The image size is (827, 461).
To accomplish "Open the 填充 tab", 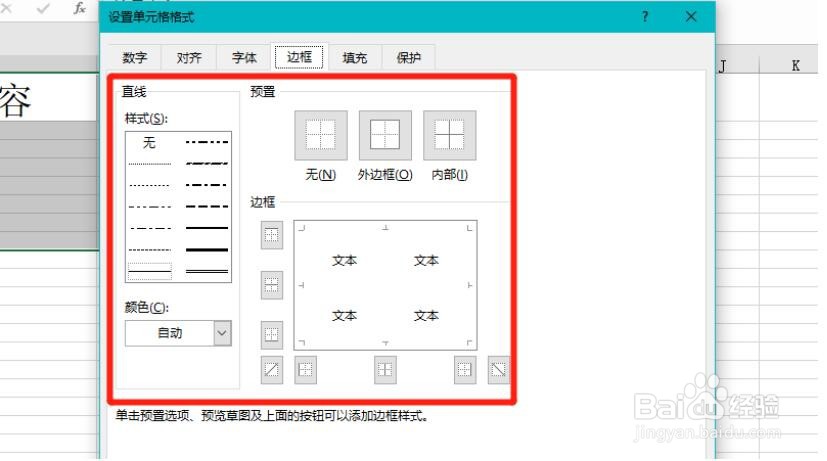I will click(354, 57).
